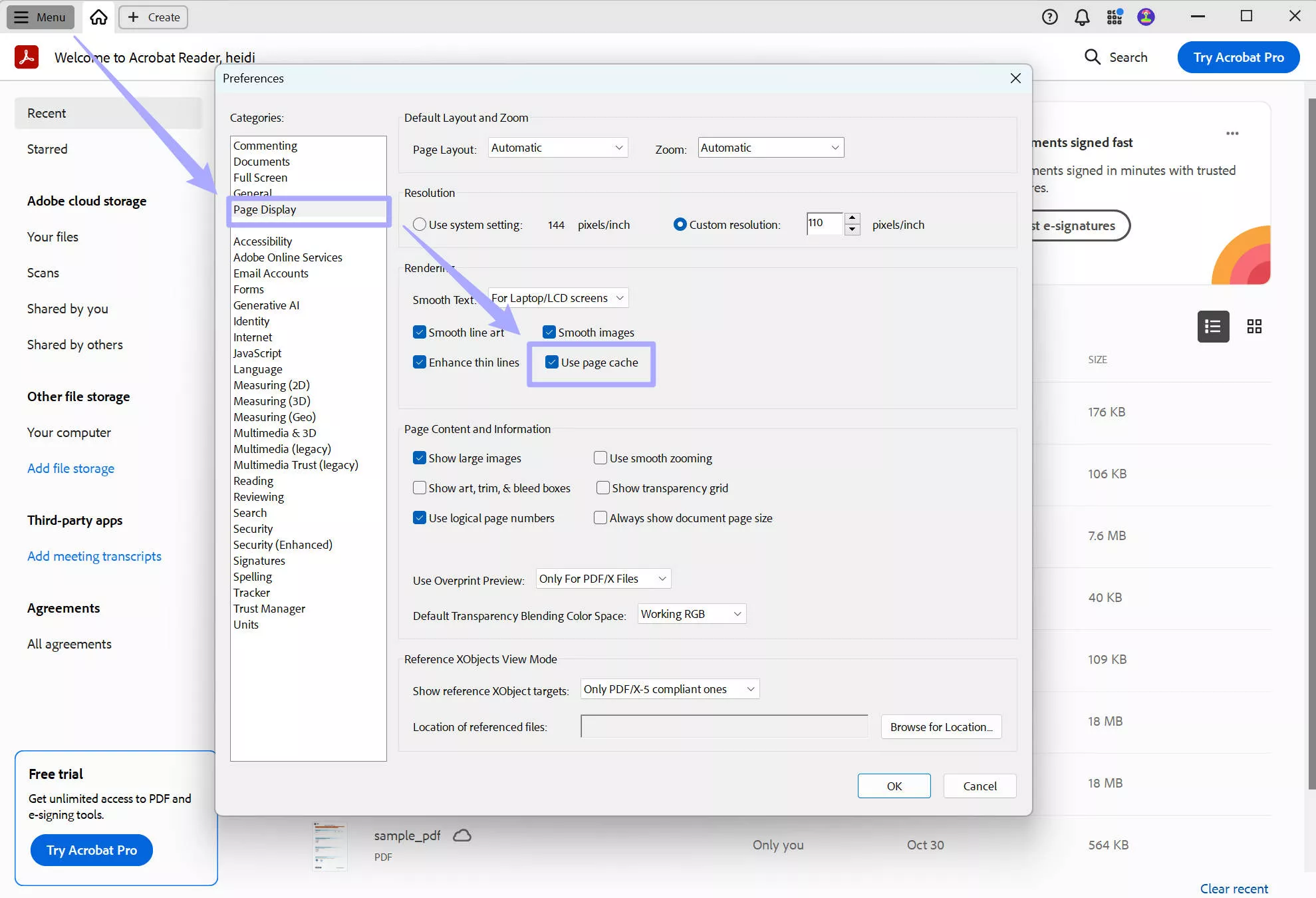Click the Clear recent link
The height and width of the screenshot is (898, 1316).
(x=1234, y=889)
